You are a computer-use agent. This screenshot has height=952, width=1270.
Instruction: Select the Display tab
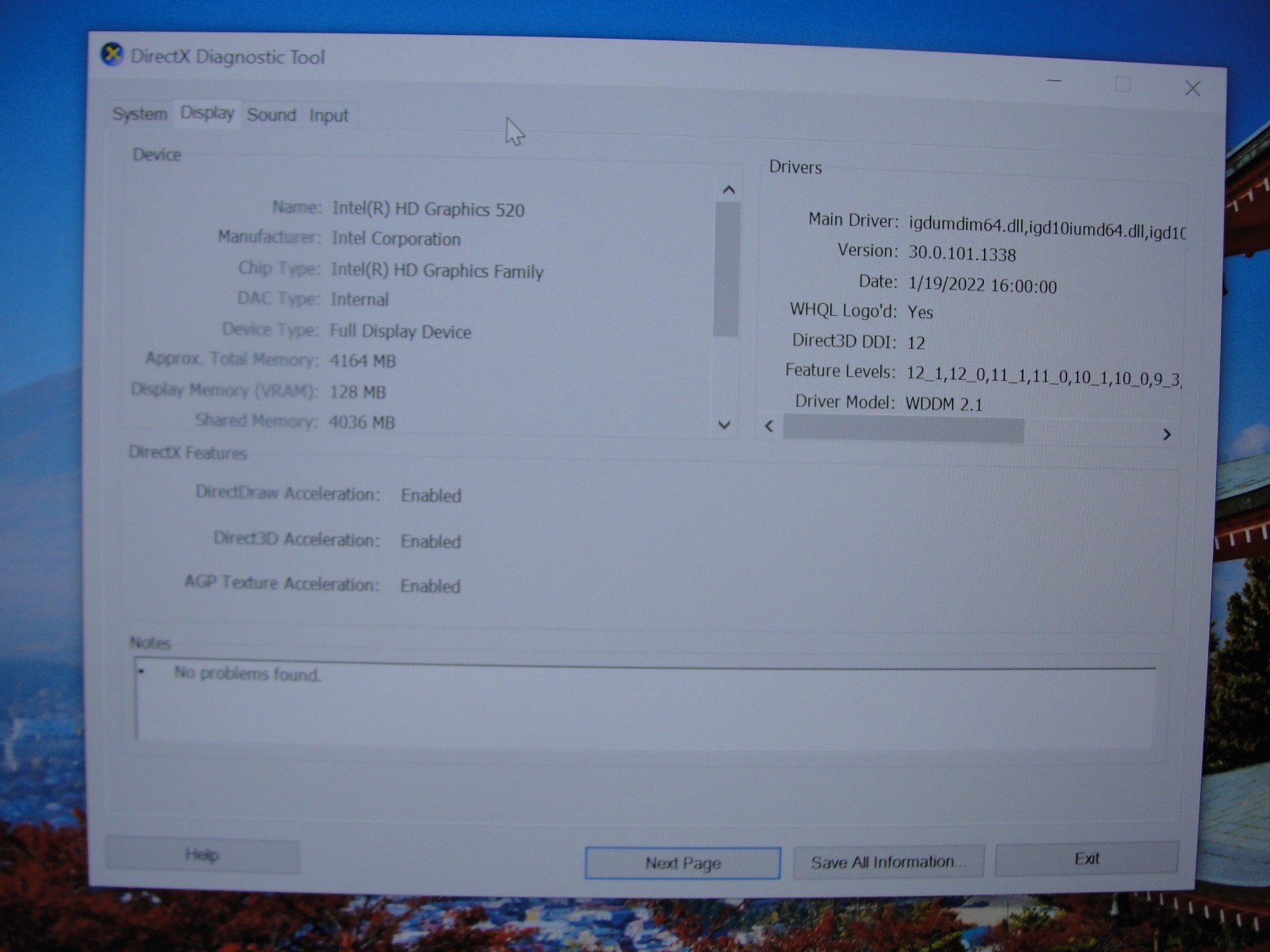click(207, 113)
